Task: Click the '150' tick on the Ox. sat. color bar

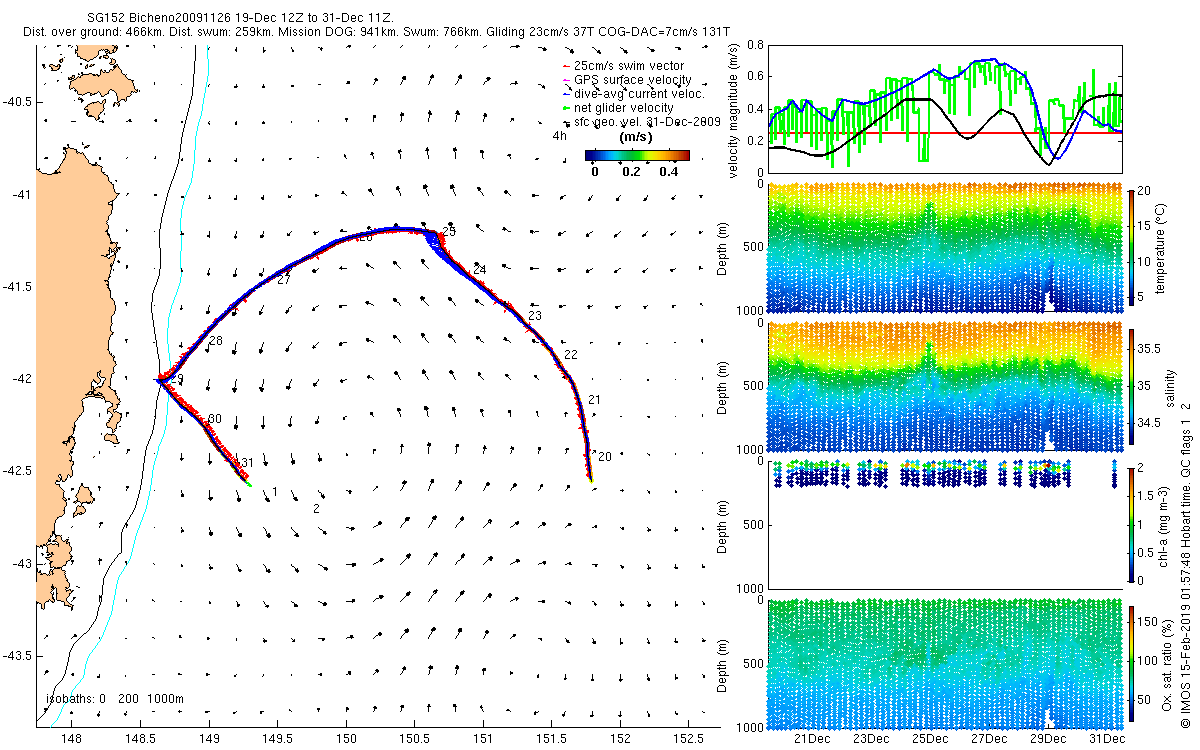Action: [1148, 622]
